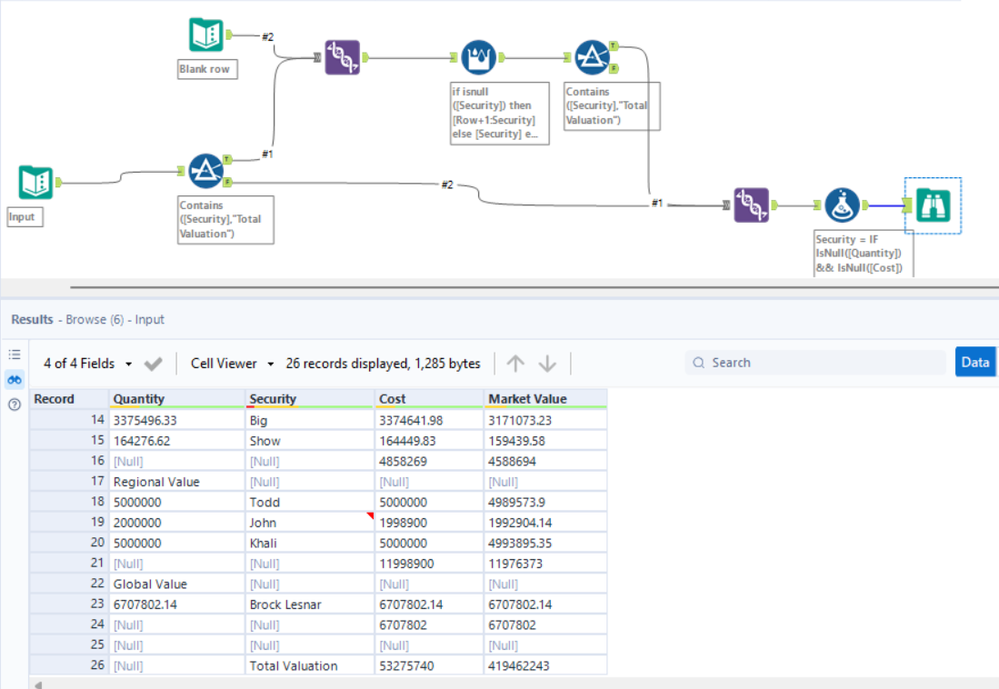Select record row number 16

click(69, 461)
